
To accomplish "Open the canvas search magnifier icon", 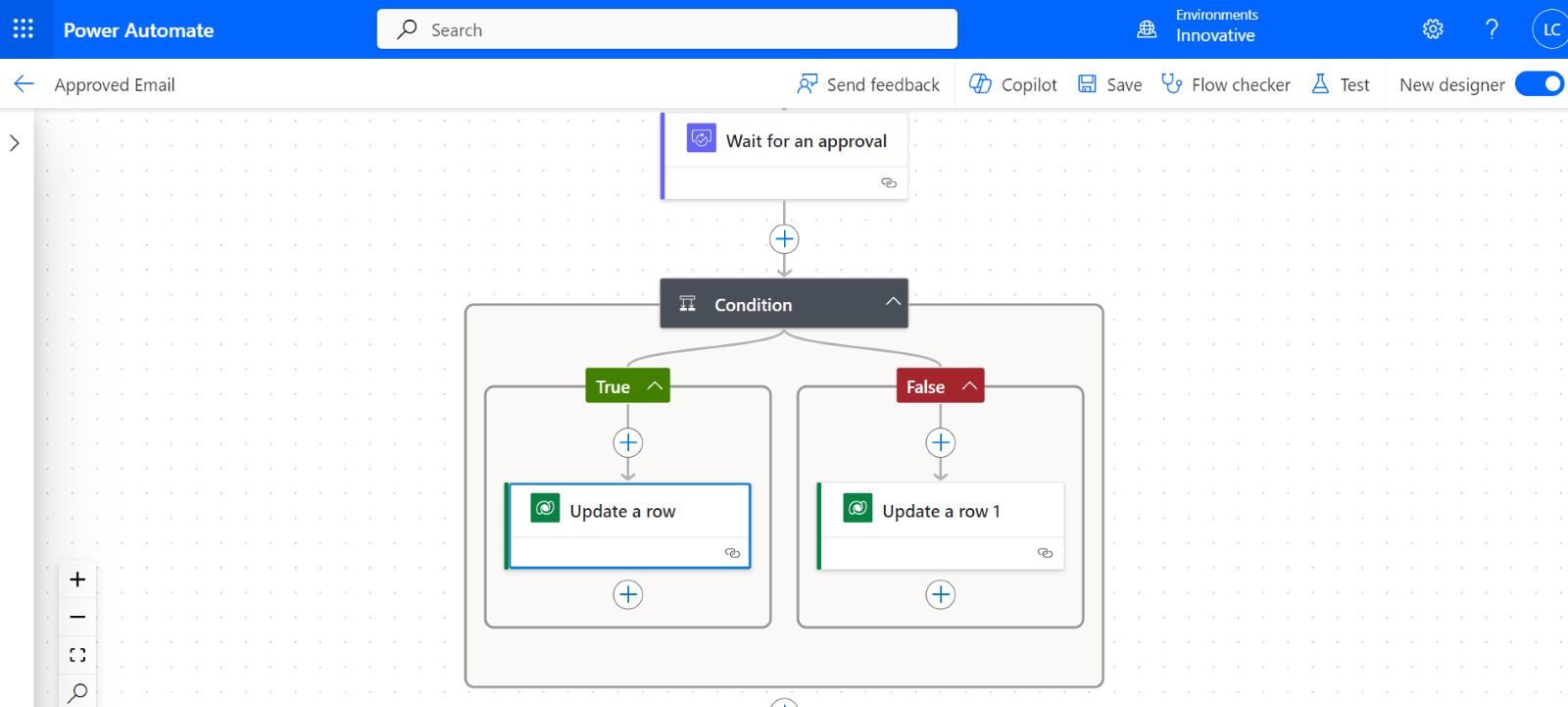I will [x=77, y=692].
